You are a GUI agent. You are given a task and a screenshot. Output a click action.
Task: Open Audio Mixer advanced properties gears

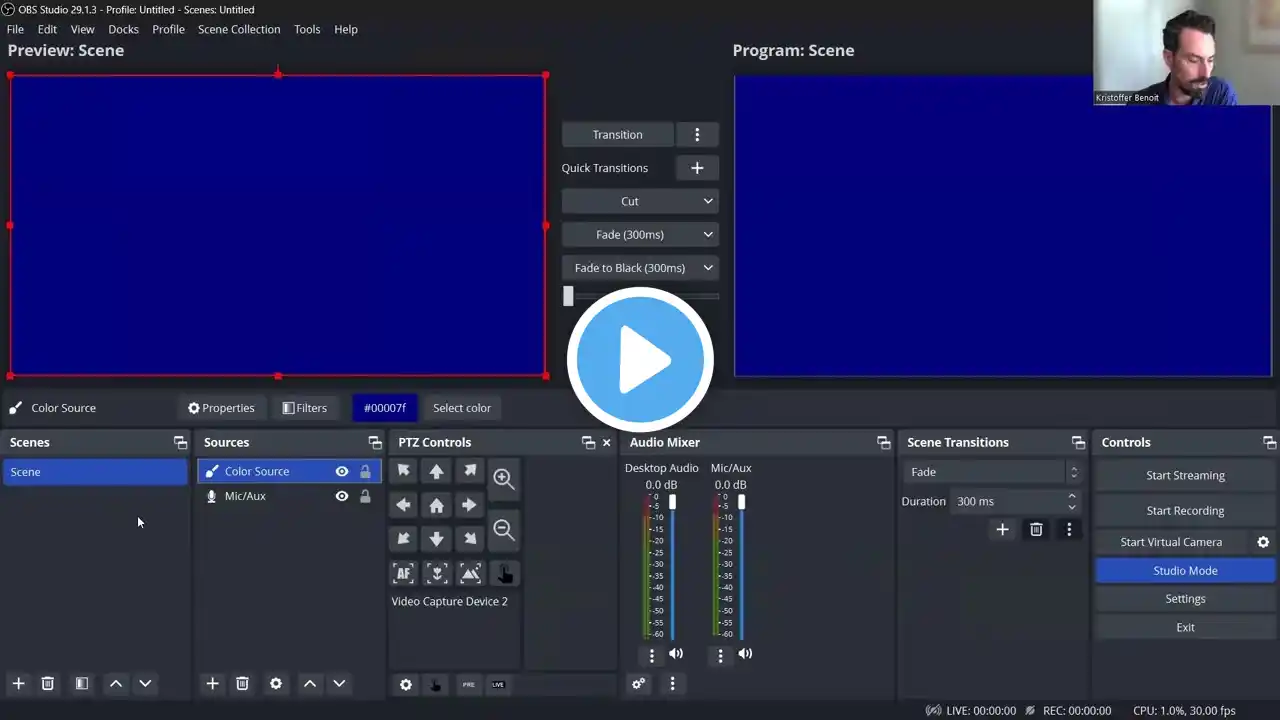[x=639, y=683]
